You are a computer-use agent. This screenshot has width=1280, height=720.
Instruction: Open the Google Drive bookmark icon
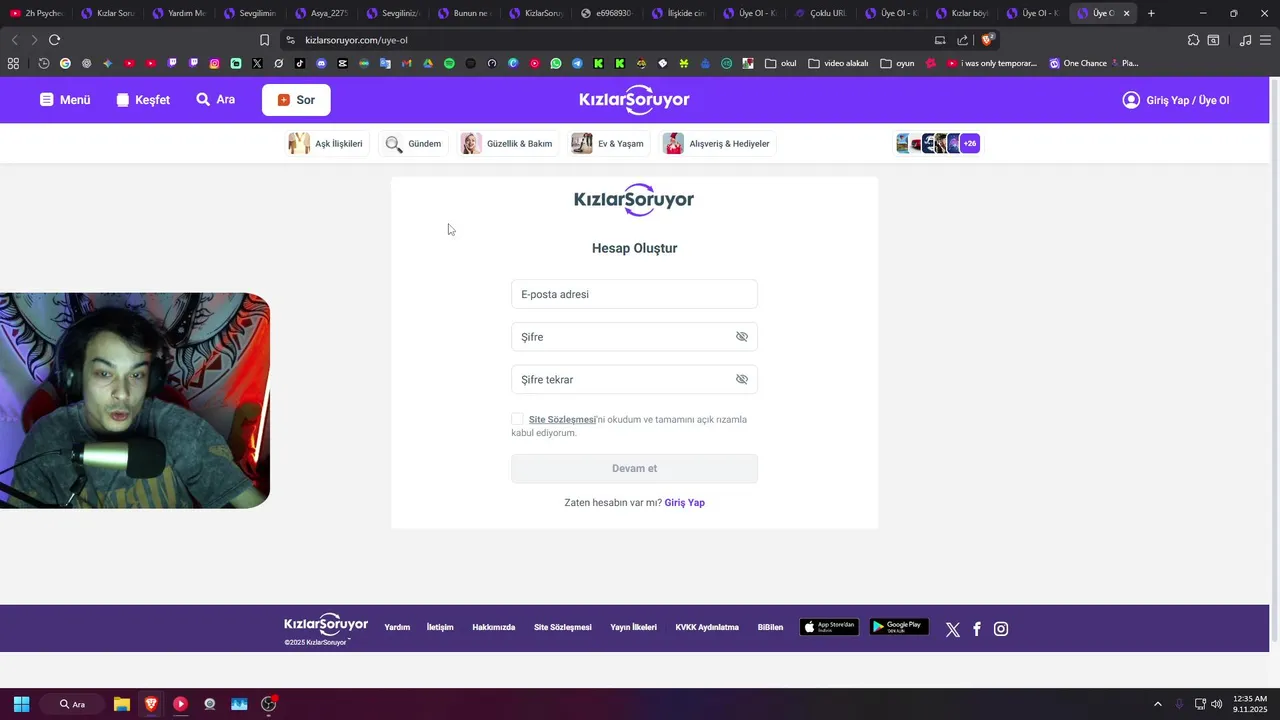coord(428,63)
